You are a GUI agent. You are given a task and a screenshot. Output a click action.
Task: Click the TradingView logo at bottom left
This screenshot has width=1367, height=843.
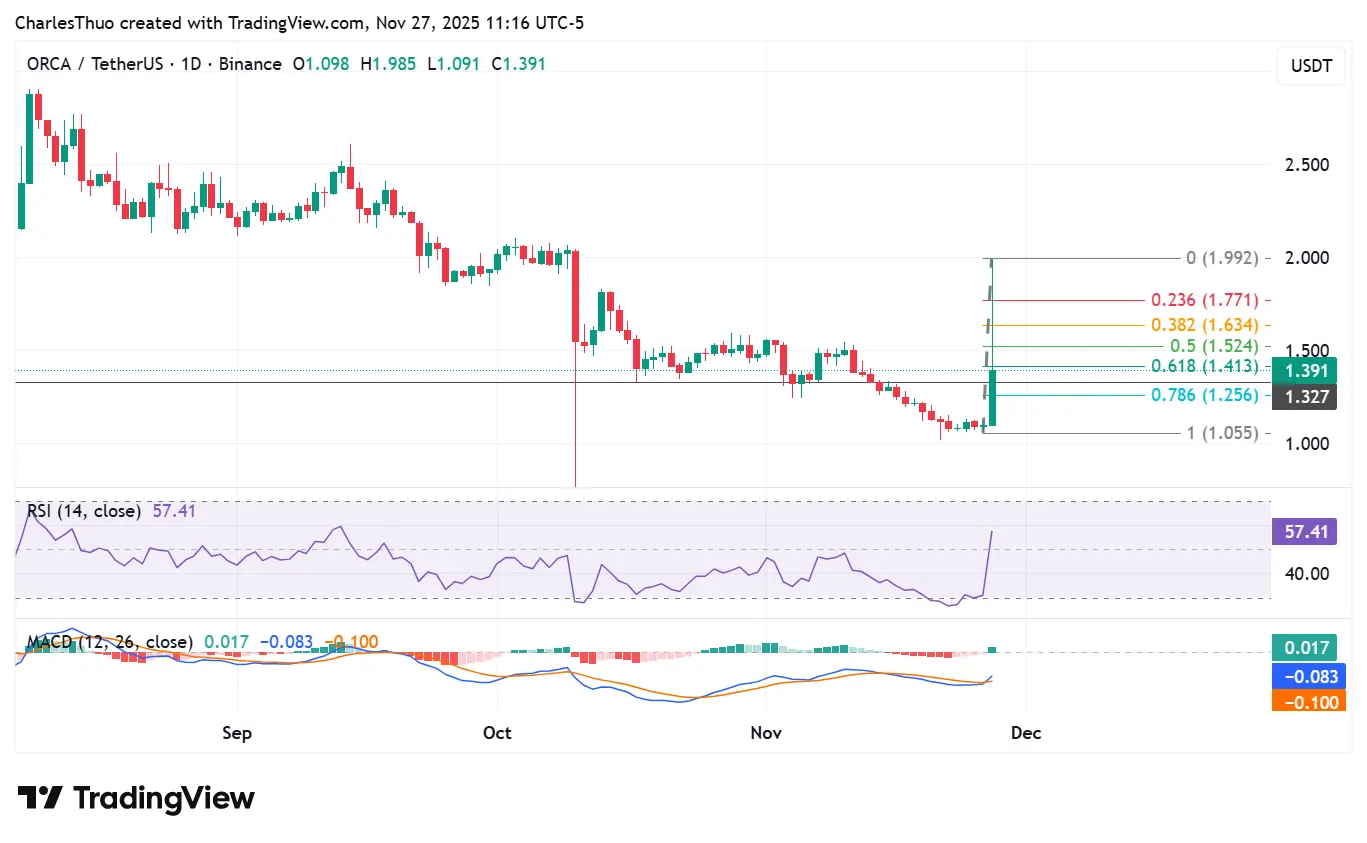(x=135, y=797)
